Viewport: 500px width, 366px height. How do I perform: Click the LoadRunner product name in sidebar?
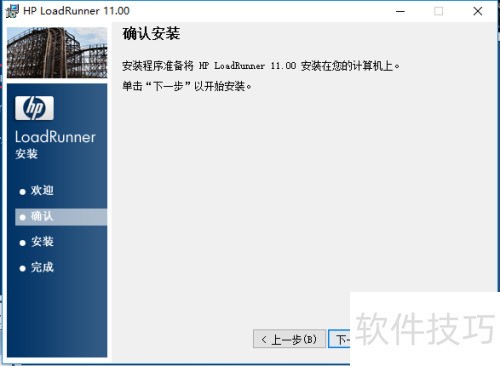tap(55, 137)
